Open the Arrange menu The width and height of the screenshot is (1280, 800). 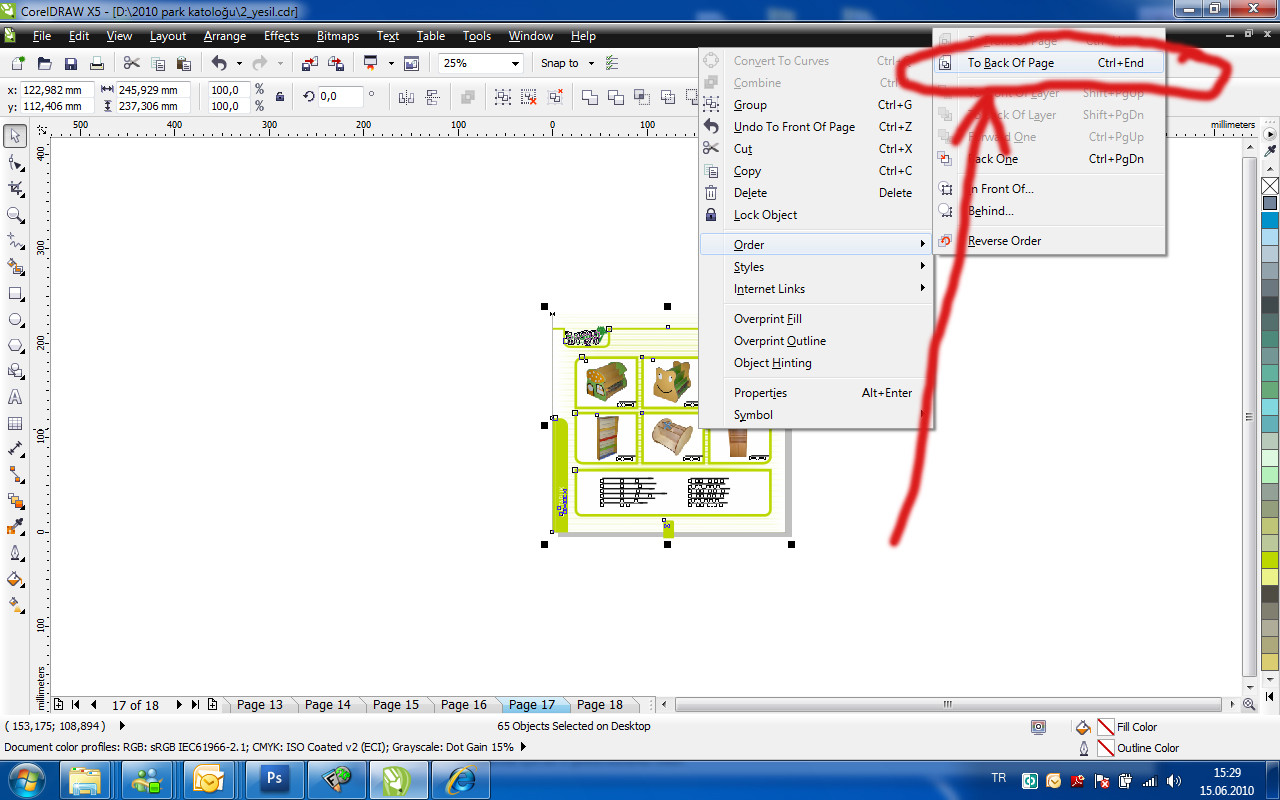[224, 36]
